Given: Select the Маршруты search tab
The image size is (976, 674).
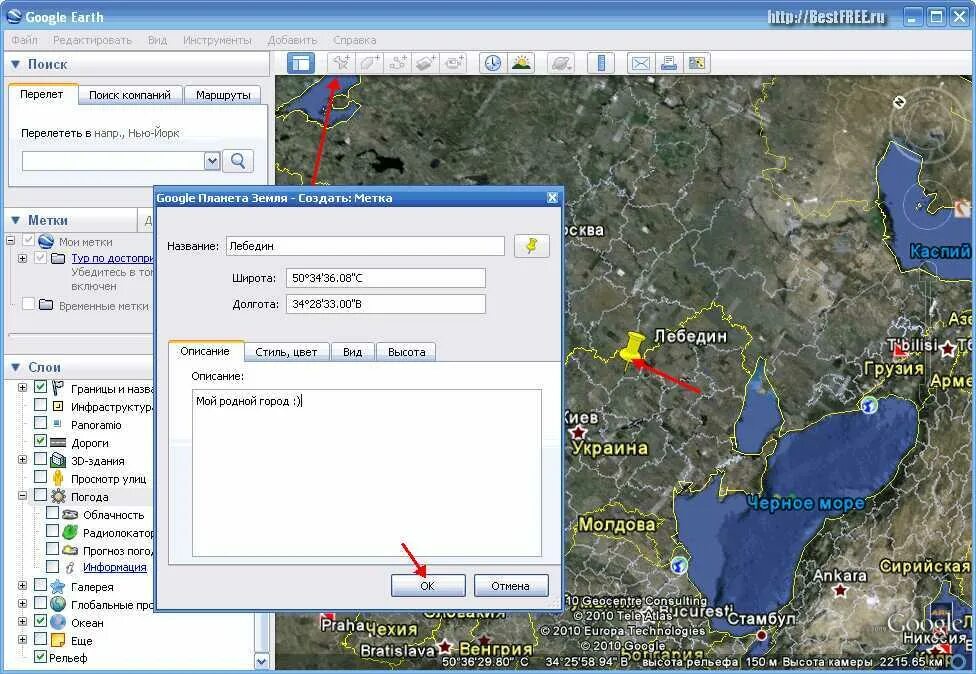Looking at the screenshot, I should click(223, 95).
